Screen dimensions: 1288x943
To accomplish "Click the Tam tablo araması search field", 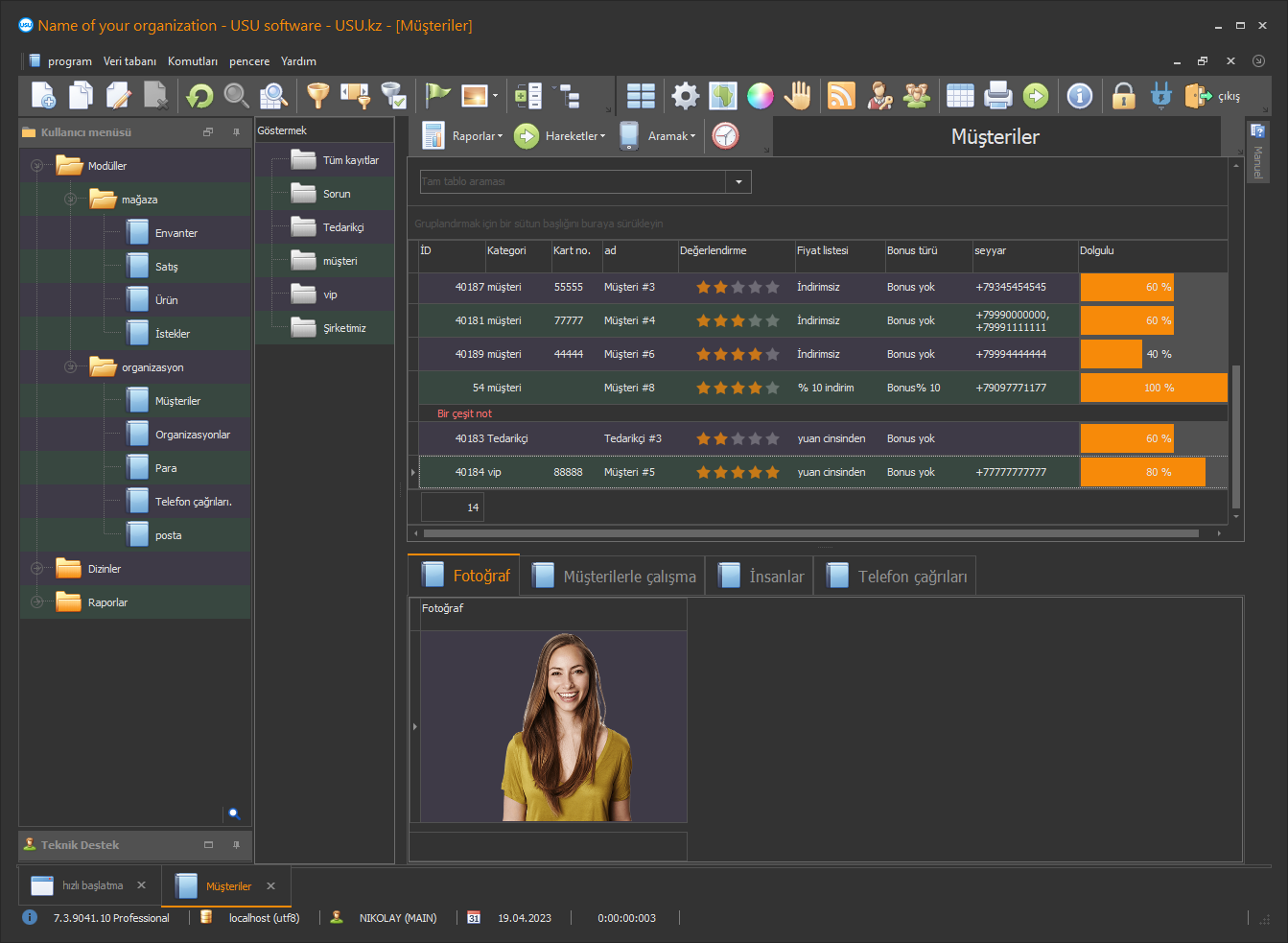I will point(574,181).
